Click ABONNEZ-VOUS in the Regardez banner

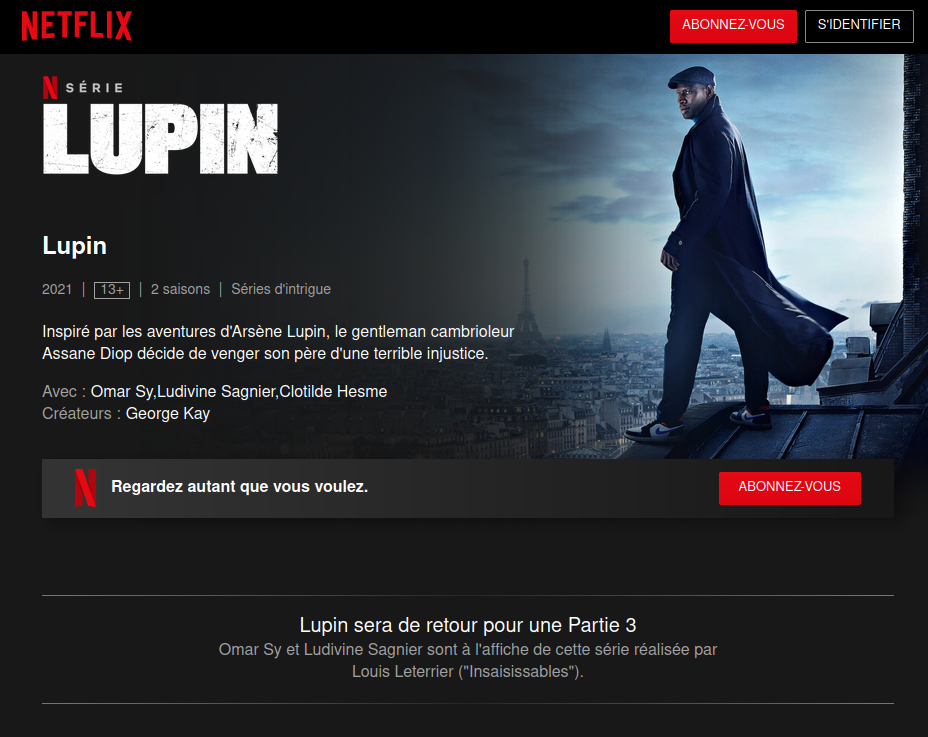tap(790, 488)
